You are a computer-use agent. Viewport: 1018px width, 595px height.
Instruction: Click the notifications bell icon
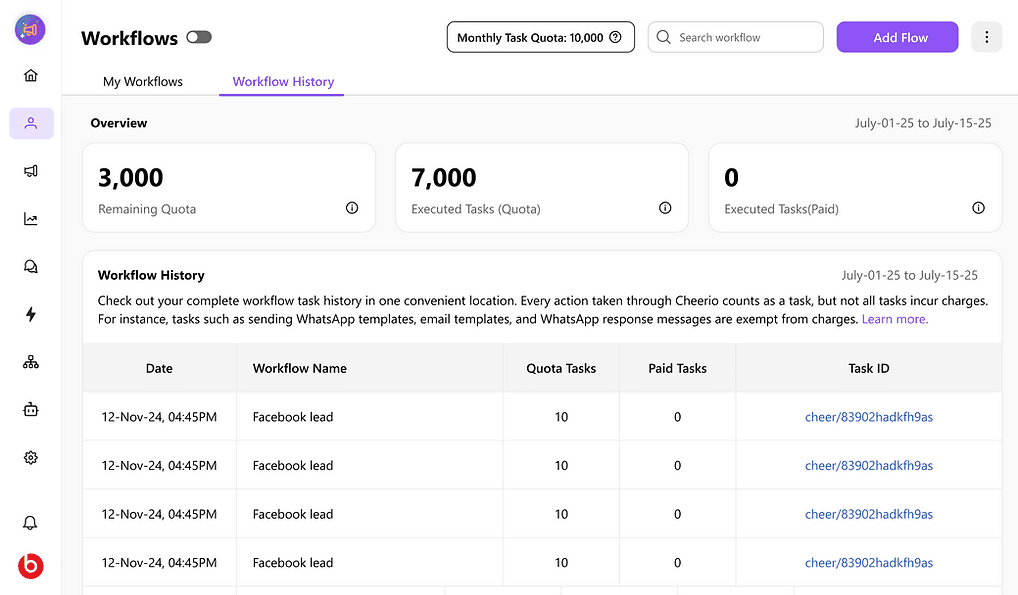pyautogui.click(x=31, y=523)
